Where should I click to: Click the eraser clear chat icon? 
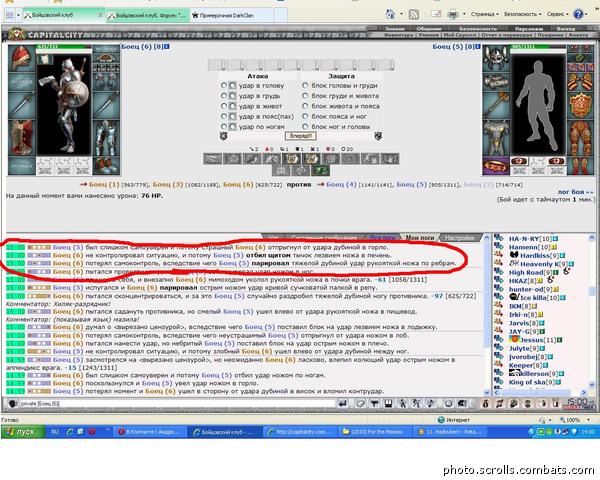pos(360,403)
